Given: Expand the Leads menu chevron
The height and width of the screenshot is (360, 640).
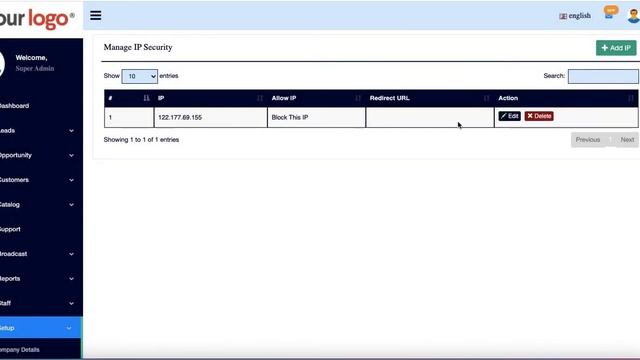Looking at the screenshot, I should coord(71,131).
